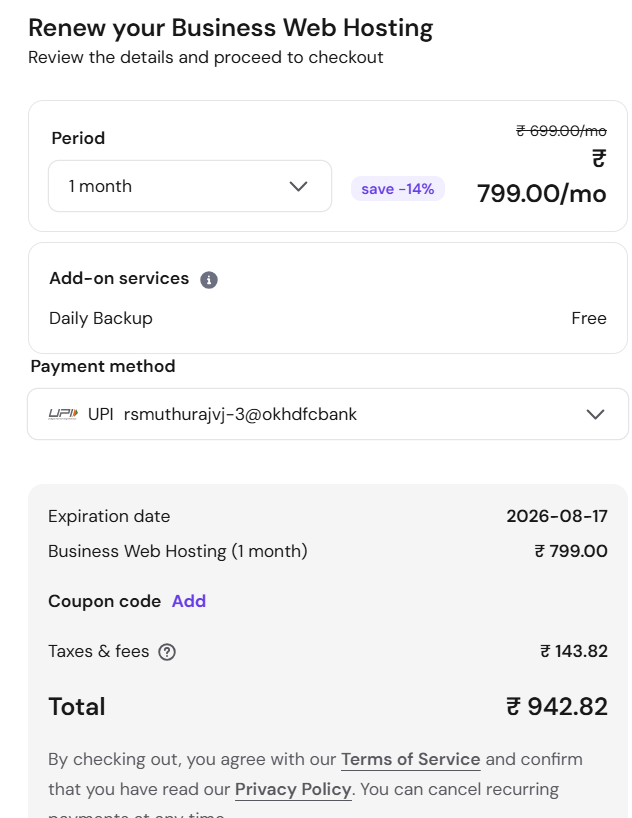
Task: Open the Terms of Service link
Action: (411, 759)
